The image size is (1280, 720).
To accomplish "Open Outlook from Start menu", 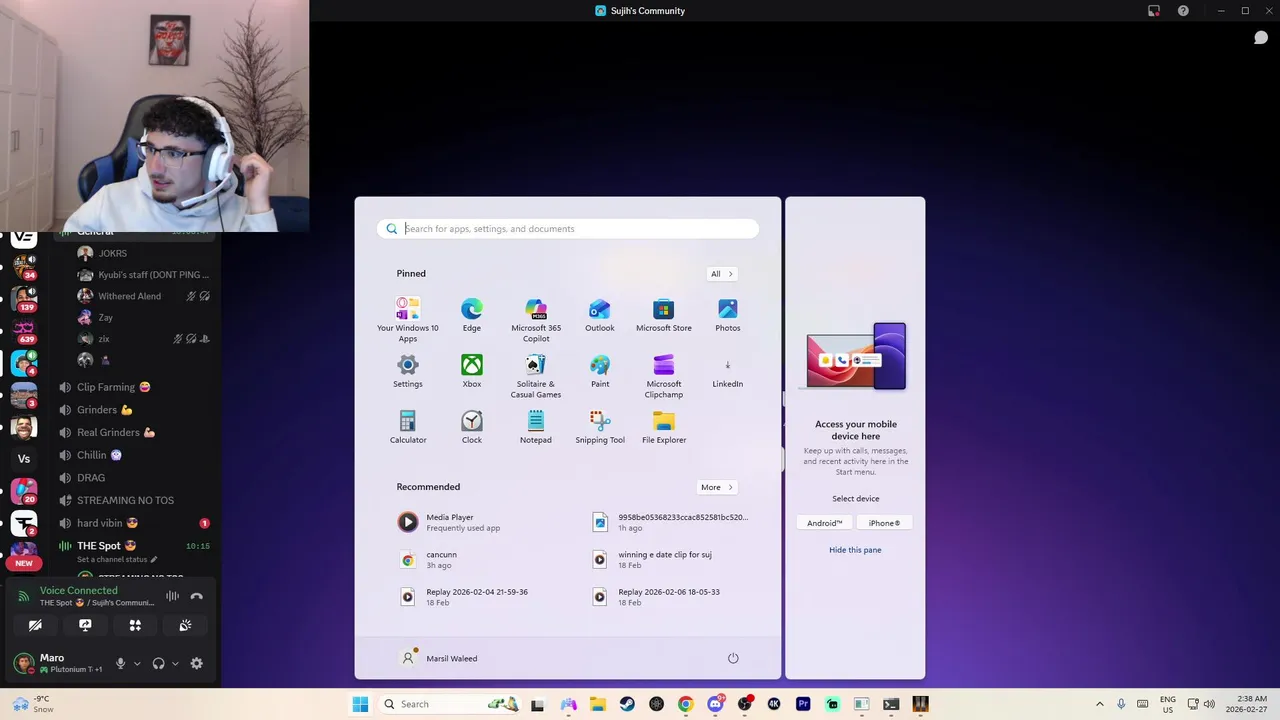I will (x=600, y=315).
